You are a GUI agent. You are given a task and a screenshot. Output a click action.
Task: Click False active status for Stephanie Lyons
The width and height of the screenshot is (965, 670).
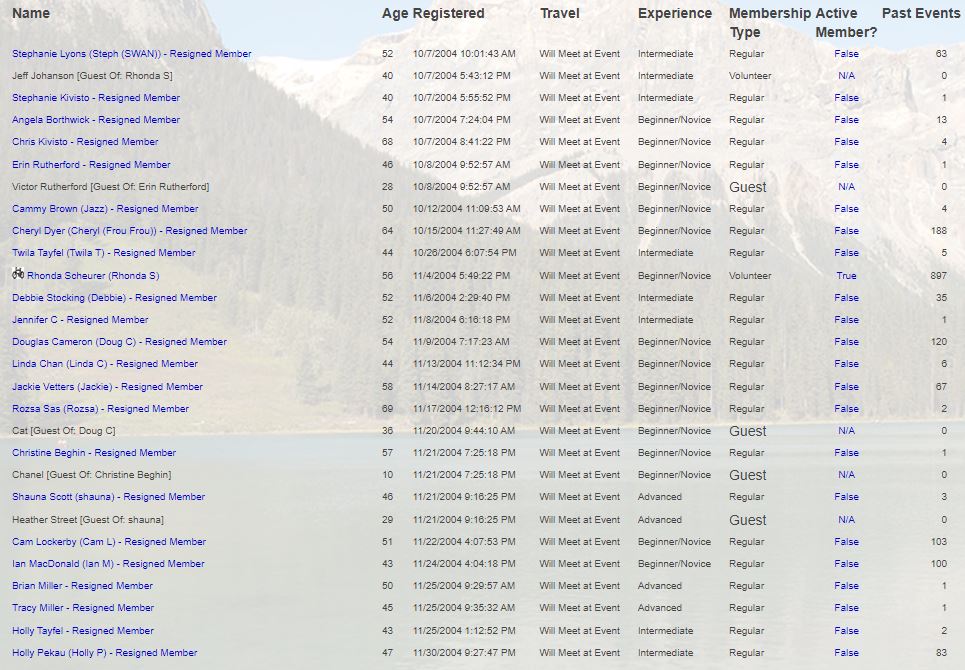[x=846, y=54]
